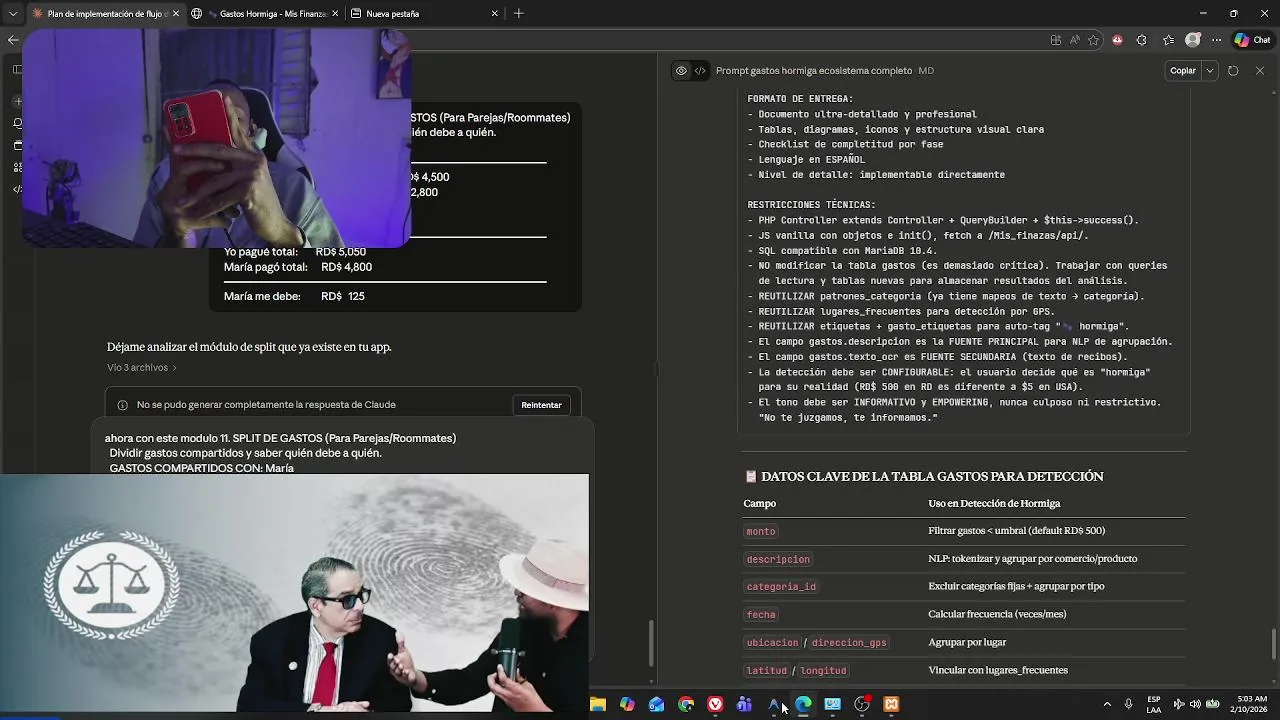Reload the artifact with the refresh icon

[x=1233, y=71]
